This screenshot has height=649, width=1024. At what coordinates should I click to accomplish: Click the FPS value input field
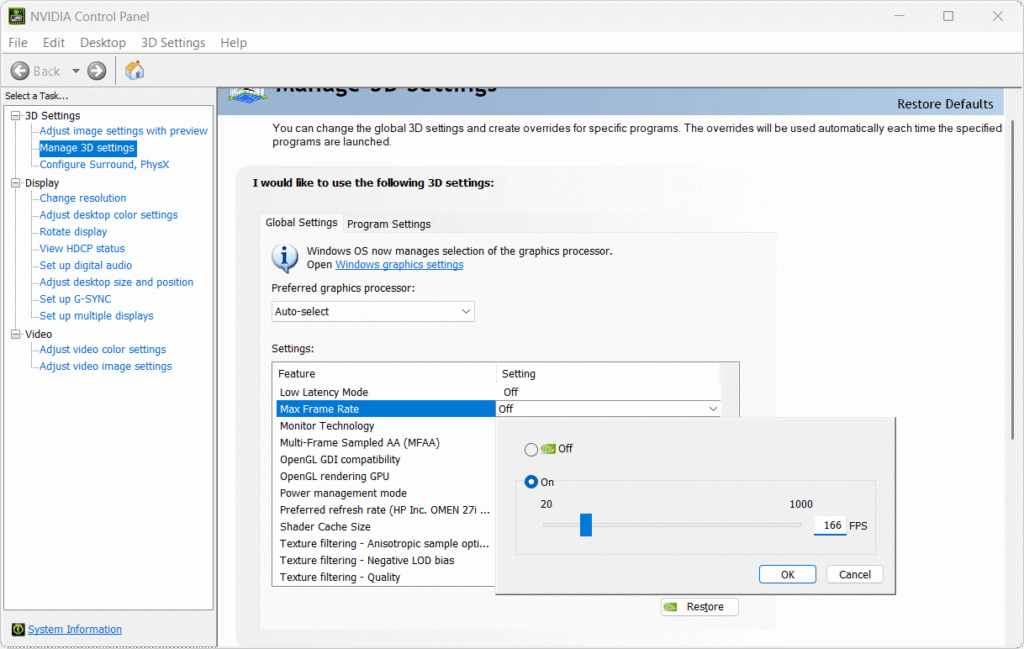829,526
